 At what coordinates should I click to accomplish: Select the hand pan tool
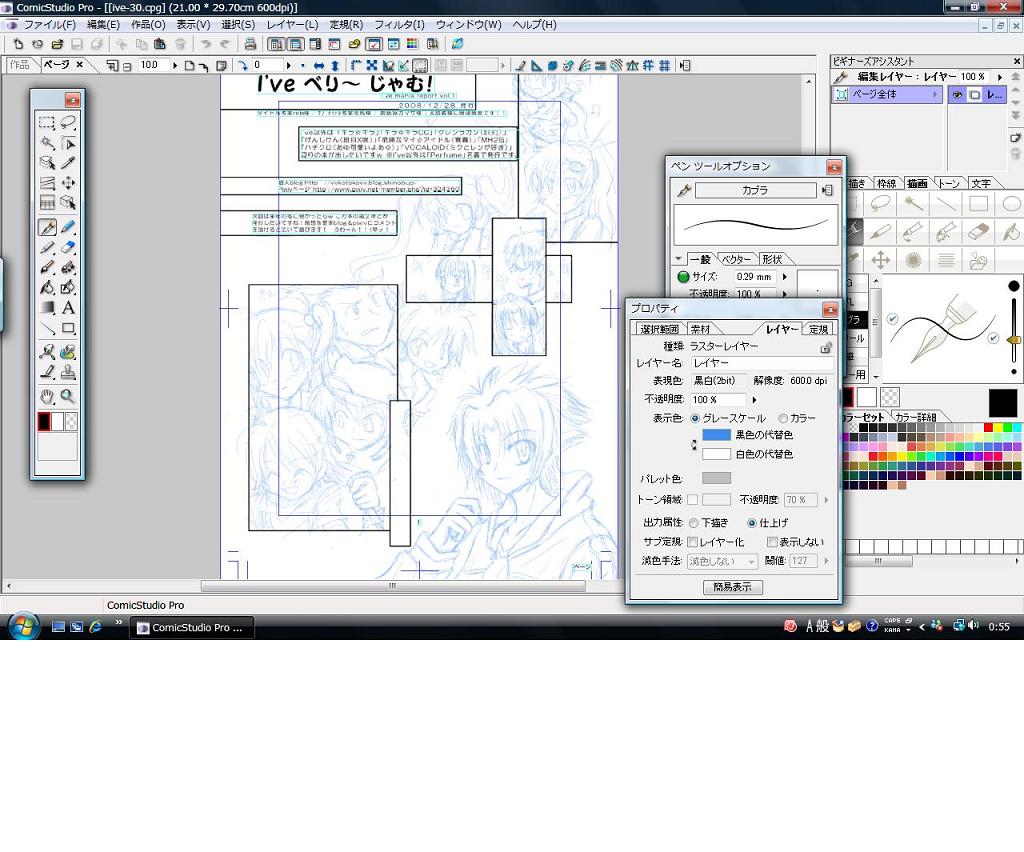pos(47,396)
